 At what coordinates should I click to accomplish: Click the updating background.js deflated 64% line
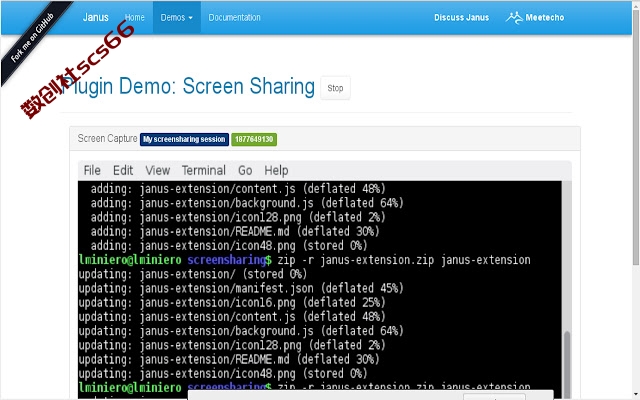[x=241, y=331]
